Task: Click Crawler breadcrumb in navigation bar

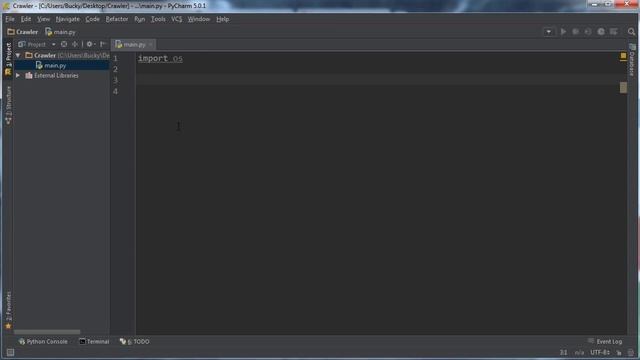Action: pos(23,32)
